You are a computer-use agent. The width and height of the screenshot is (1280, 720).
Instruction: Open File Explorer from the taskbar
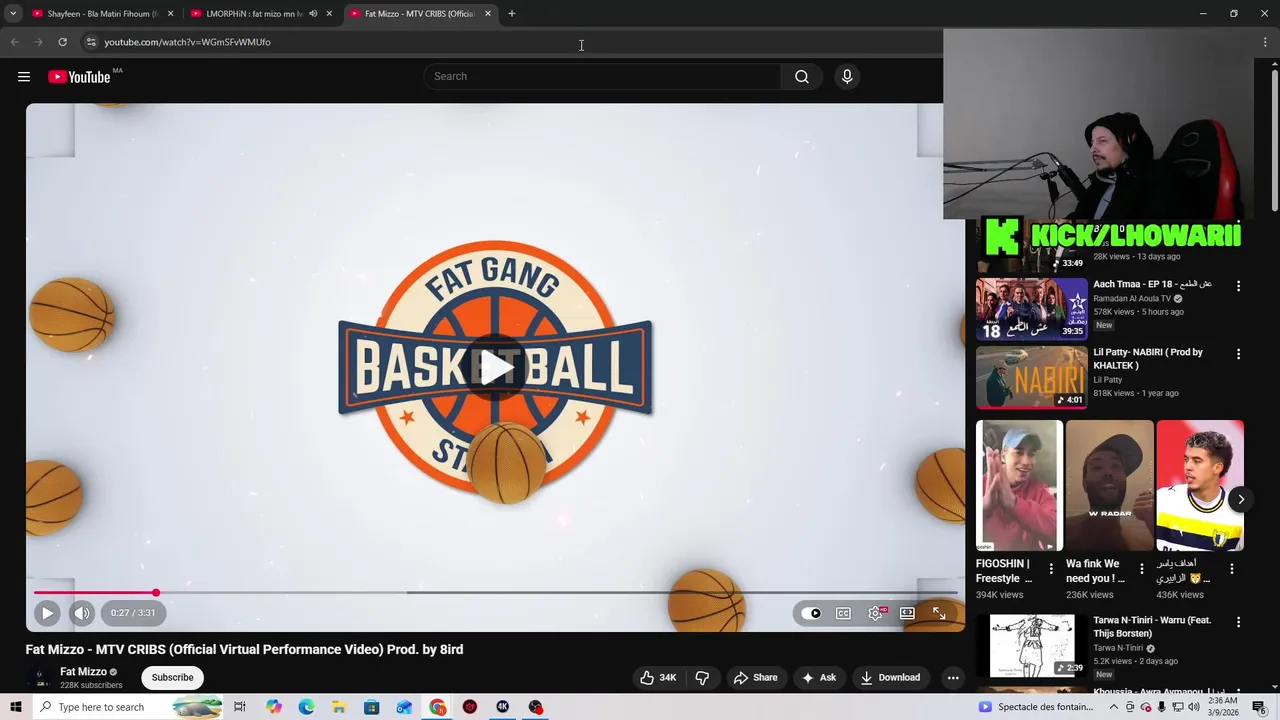click(339, 707)
